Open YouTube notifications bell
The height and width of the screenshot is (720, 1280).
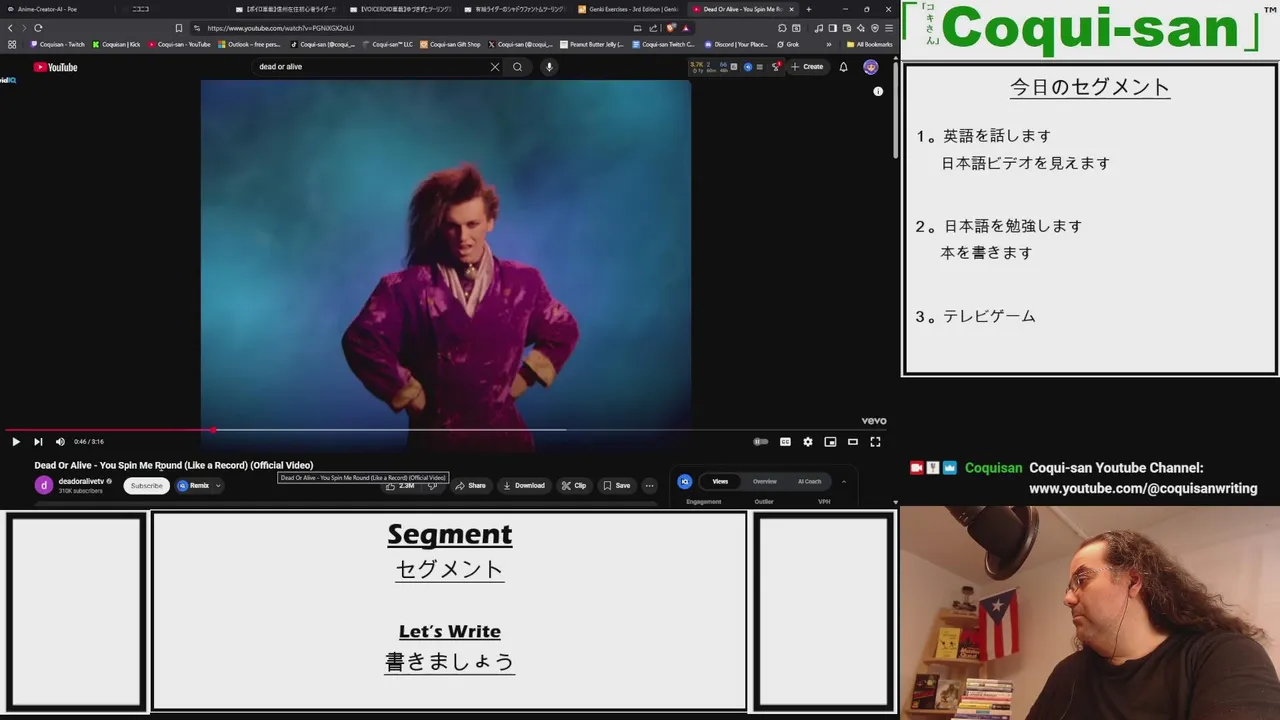(x=843, y=67)
